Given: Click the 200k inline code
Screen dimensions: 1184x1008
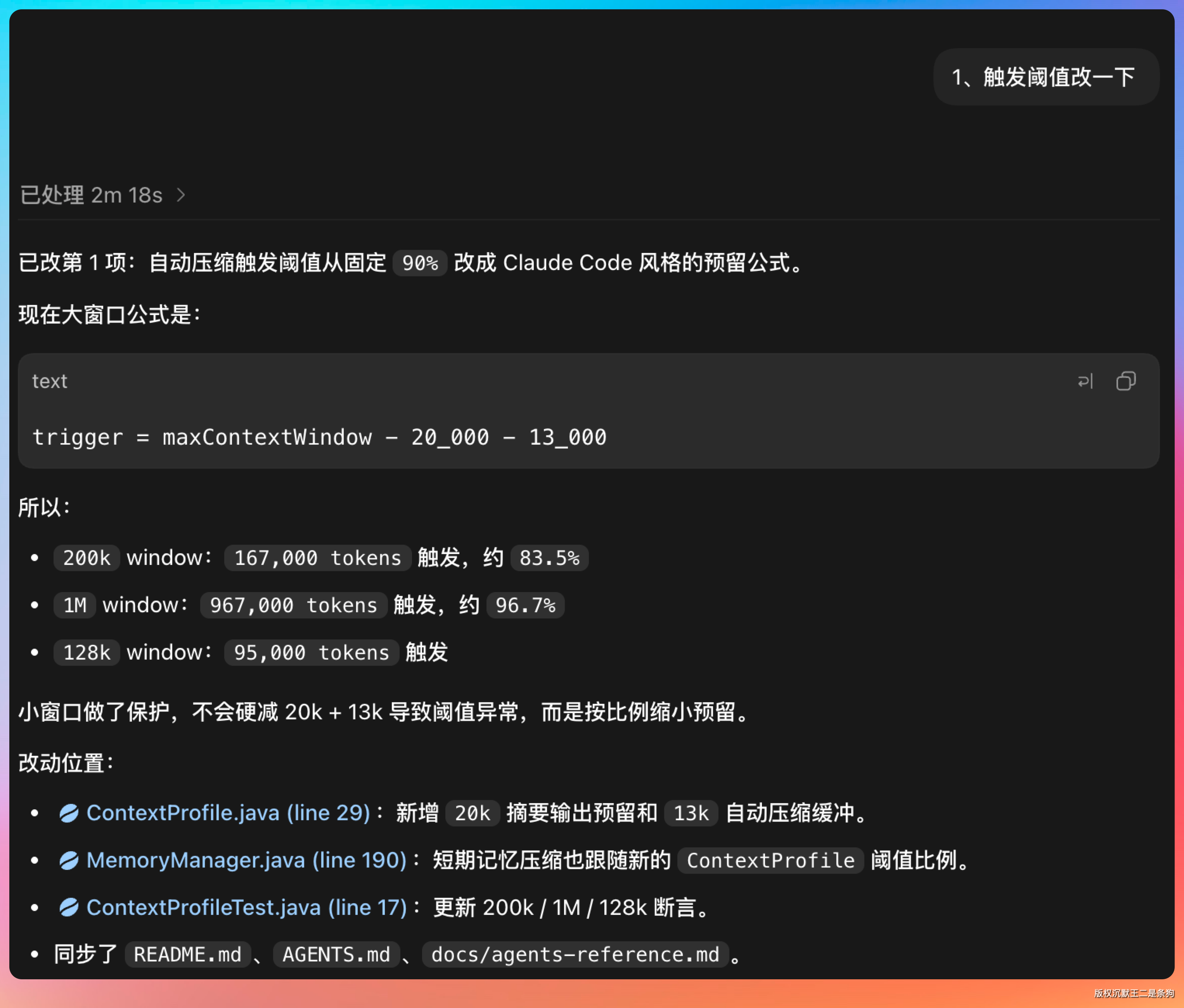Looking at the screenshot, I should (x=86, y=558).
